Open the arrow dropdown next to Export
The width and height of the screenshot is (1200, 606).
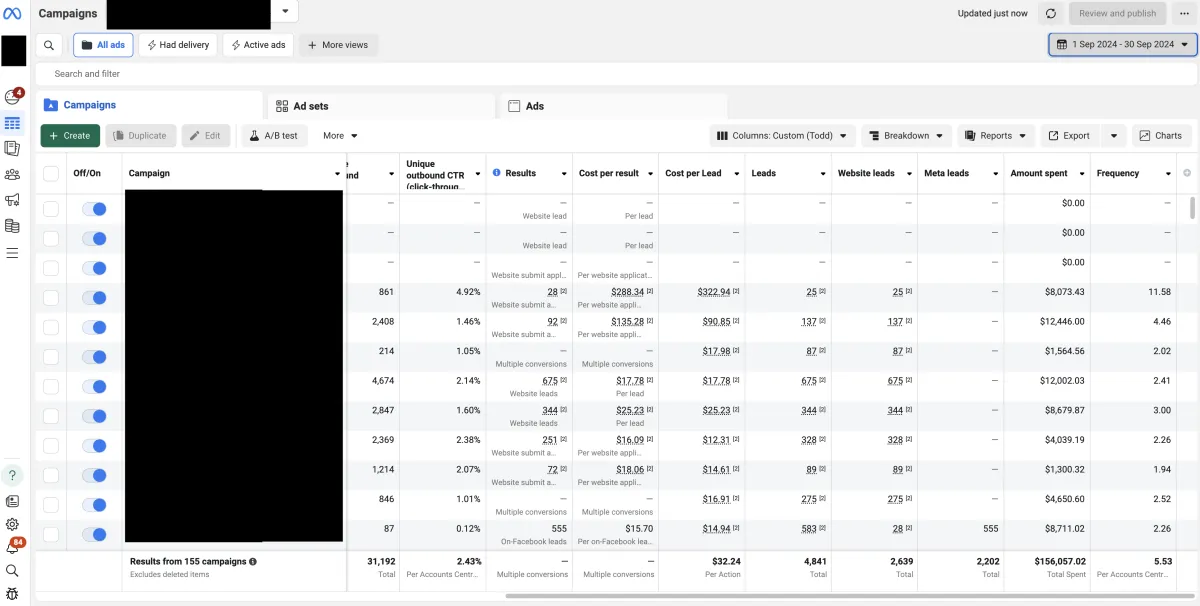(1115, 136)
